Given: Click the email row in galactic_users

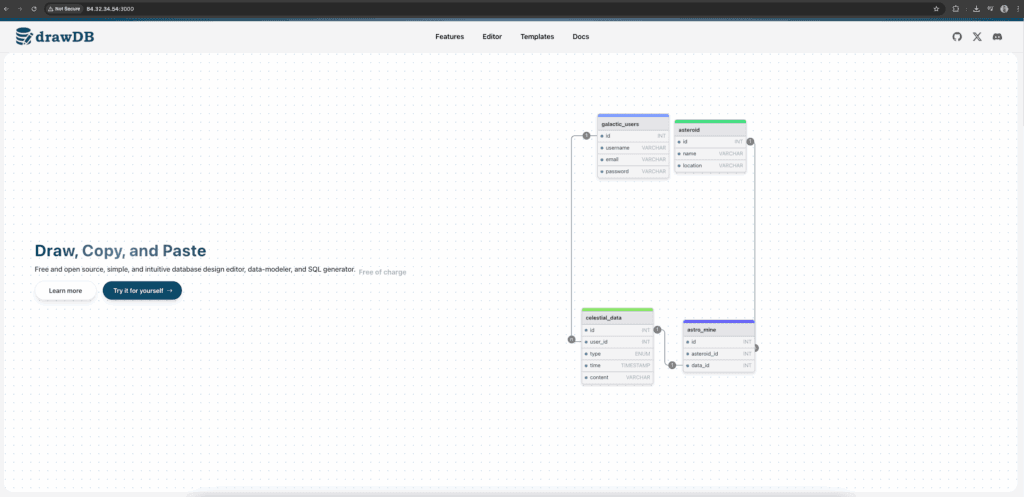Looking at the screenshot, I should tap(633, 159).
